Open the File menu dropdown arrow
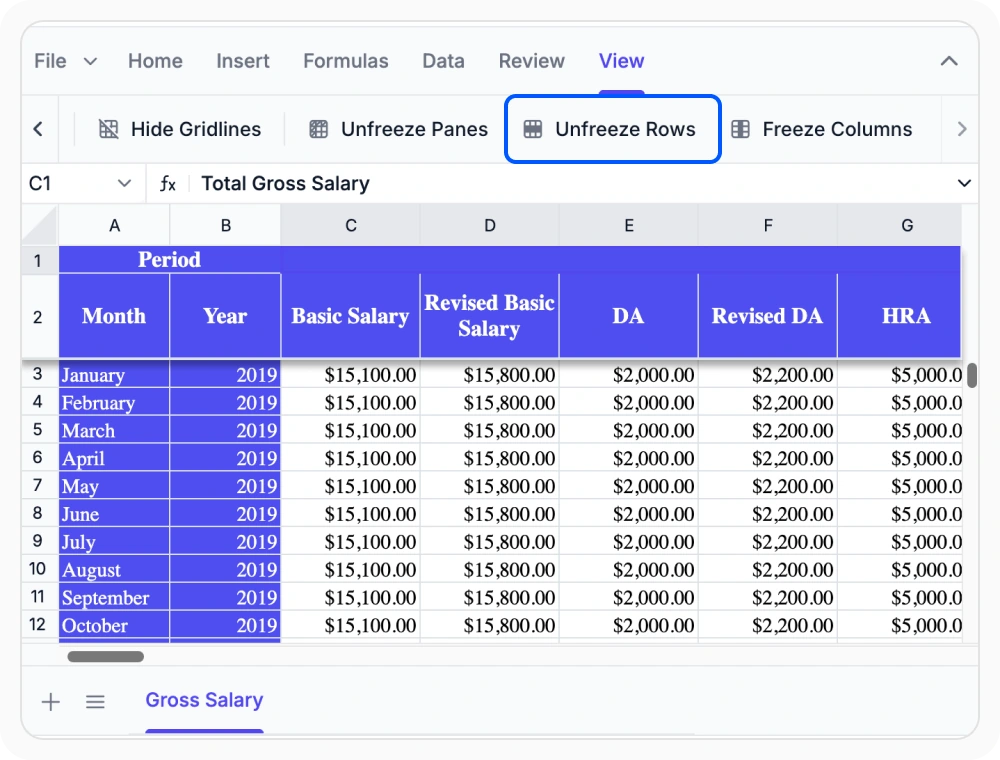Screen dimensions: 1000x760 (x=91, y=61)
